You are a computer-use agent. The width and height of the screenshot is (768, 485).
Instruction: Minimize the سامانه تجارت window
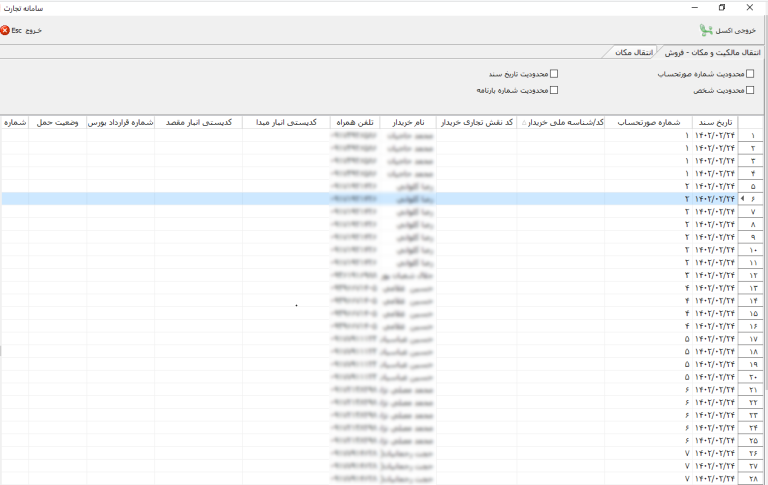(695, 7)
